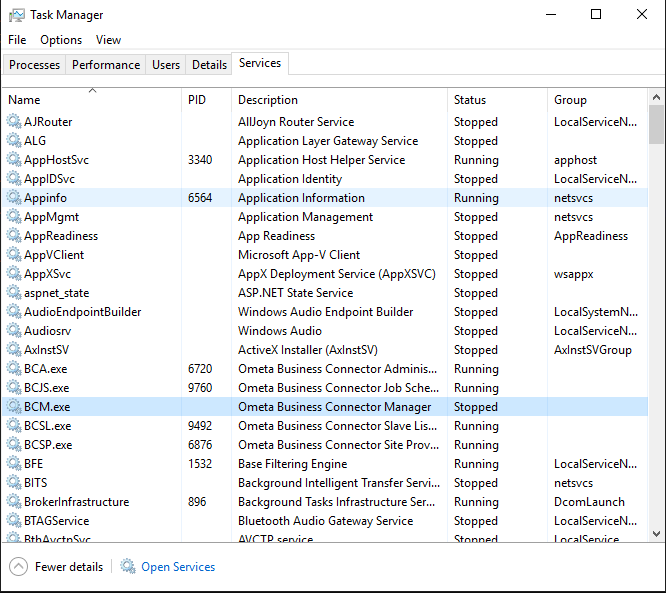
Task: Click the Task Manager title bar icon
Action: pyautogui.click(x=17, y=15)
